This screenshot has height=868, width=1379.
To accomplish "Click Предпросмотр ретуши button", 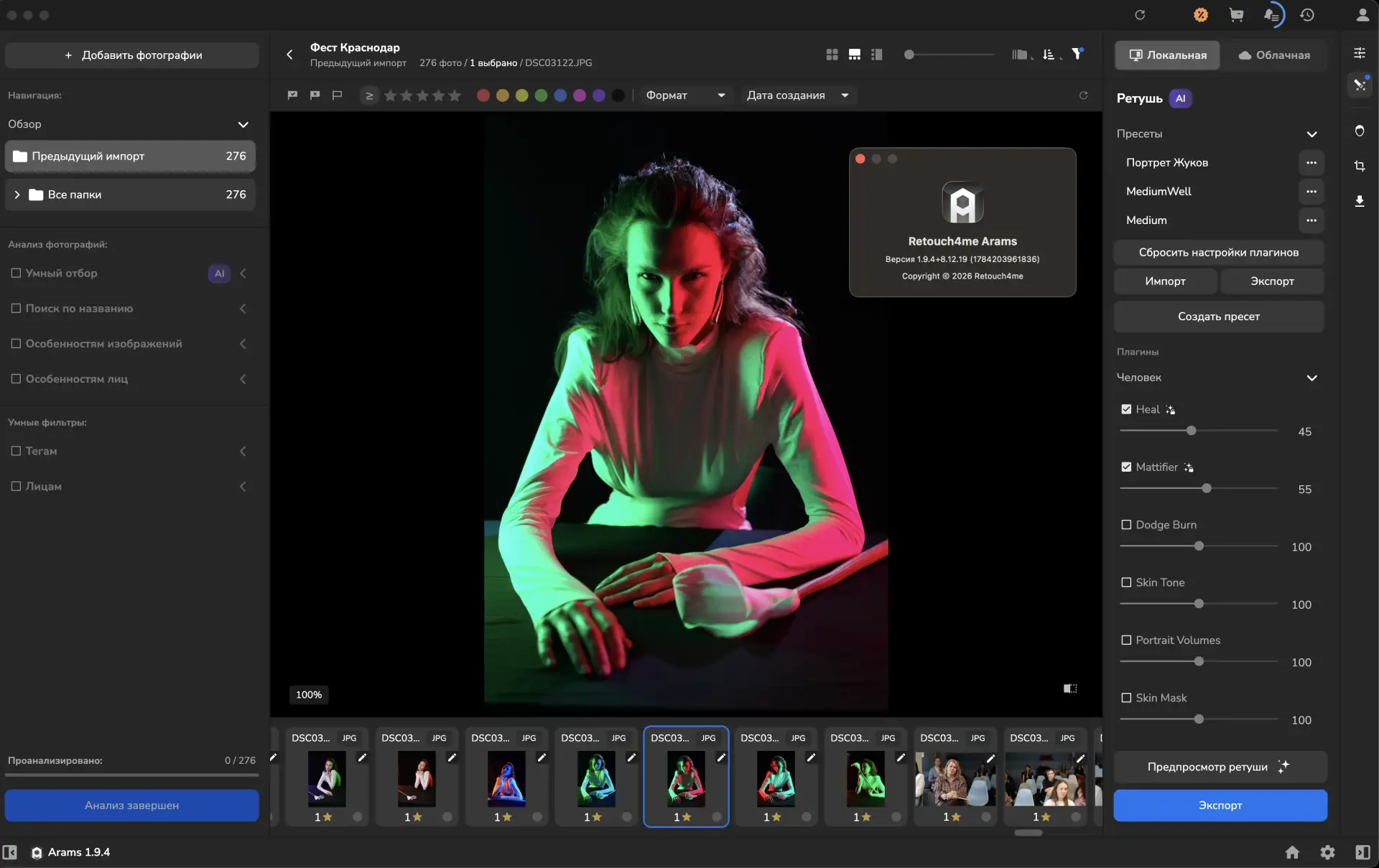I will 1220,767.
